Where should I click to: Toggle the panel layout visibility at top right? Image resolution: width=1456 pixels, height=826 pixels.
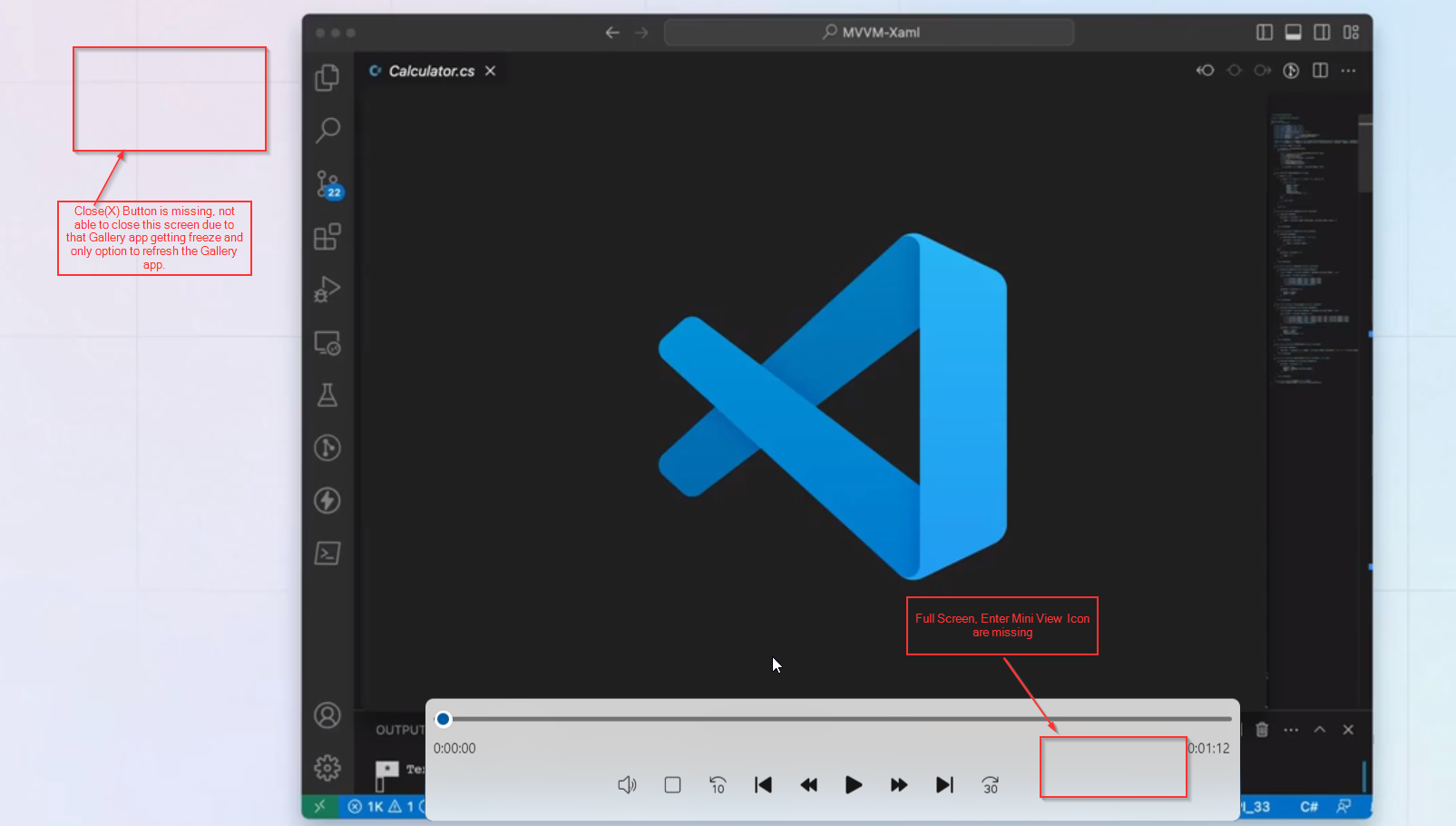click(x=1293, y=32)
